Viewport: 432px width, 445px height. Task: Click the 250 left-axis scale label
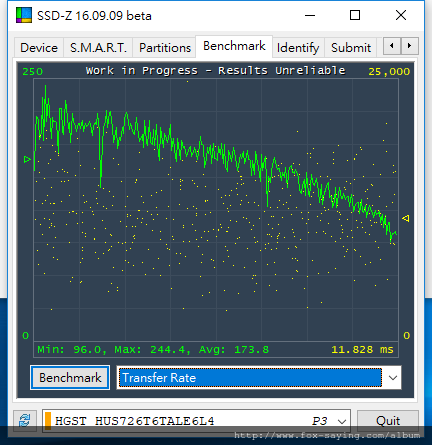(32, 71)
